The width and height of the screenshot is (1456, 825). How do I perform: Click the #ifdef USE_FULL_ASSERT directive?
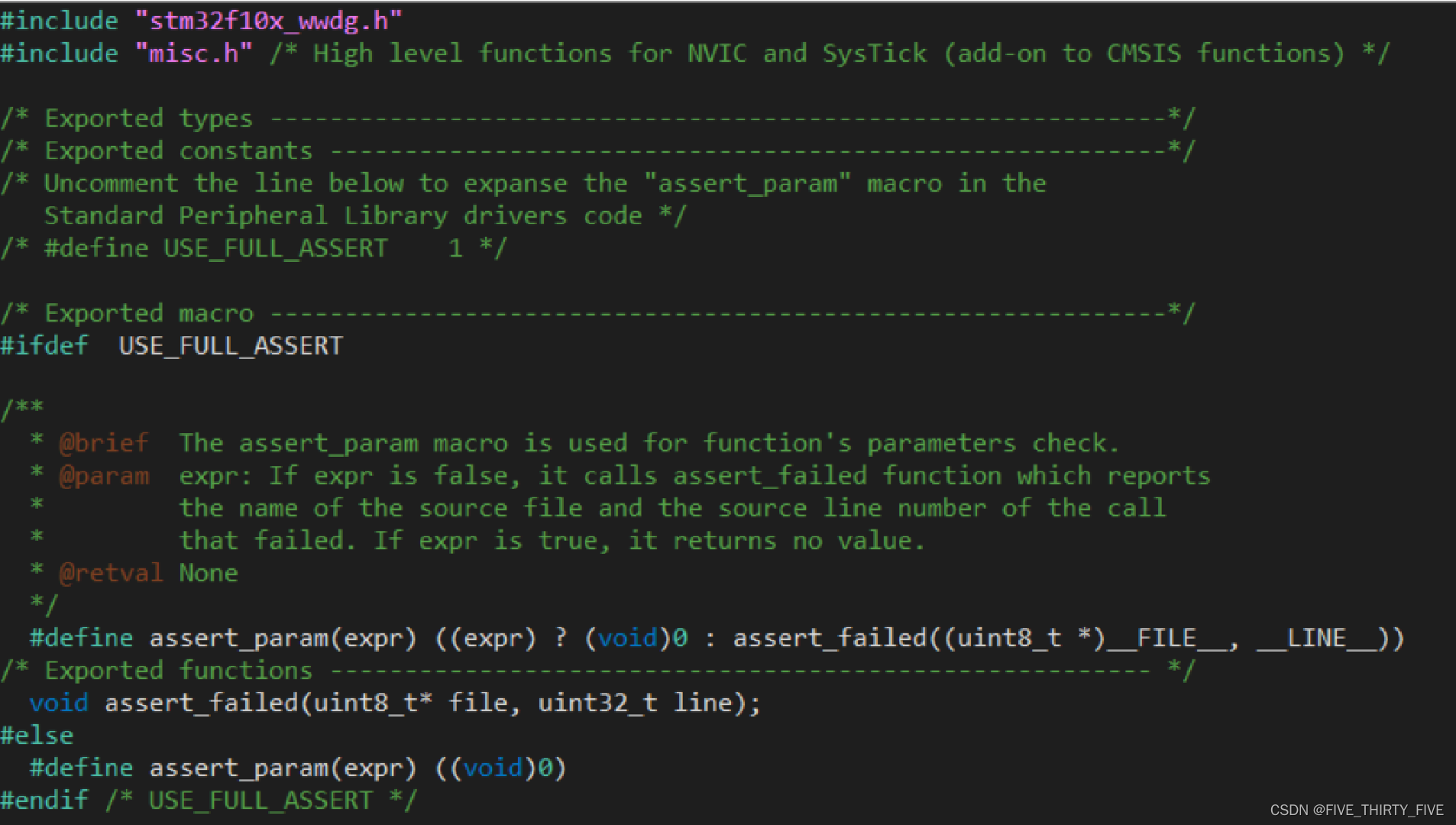pos(172,345)
